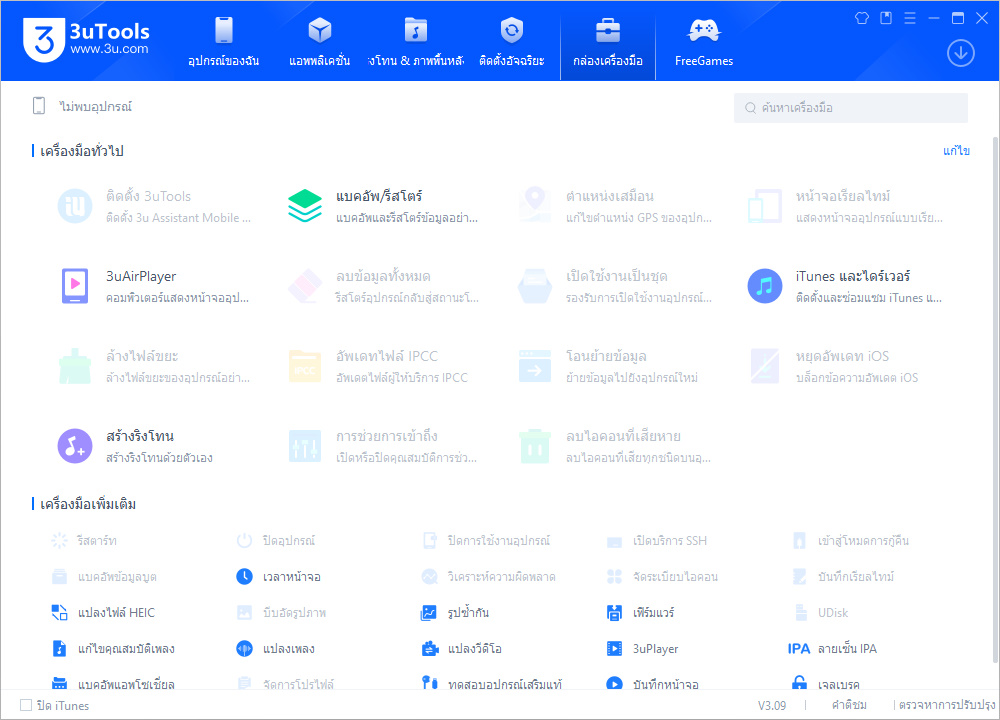Click the compress photos entry

coord(281,613)
